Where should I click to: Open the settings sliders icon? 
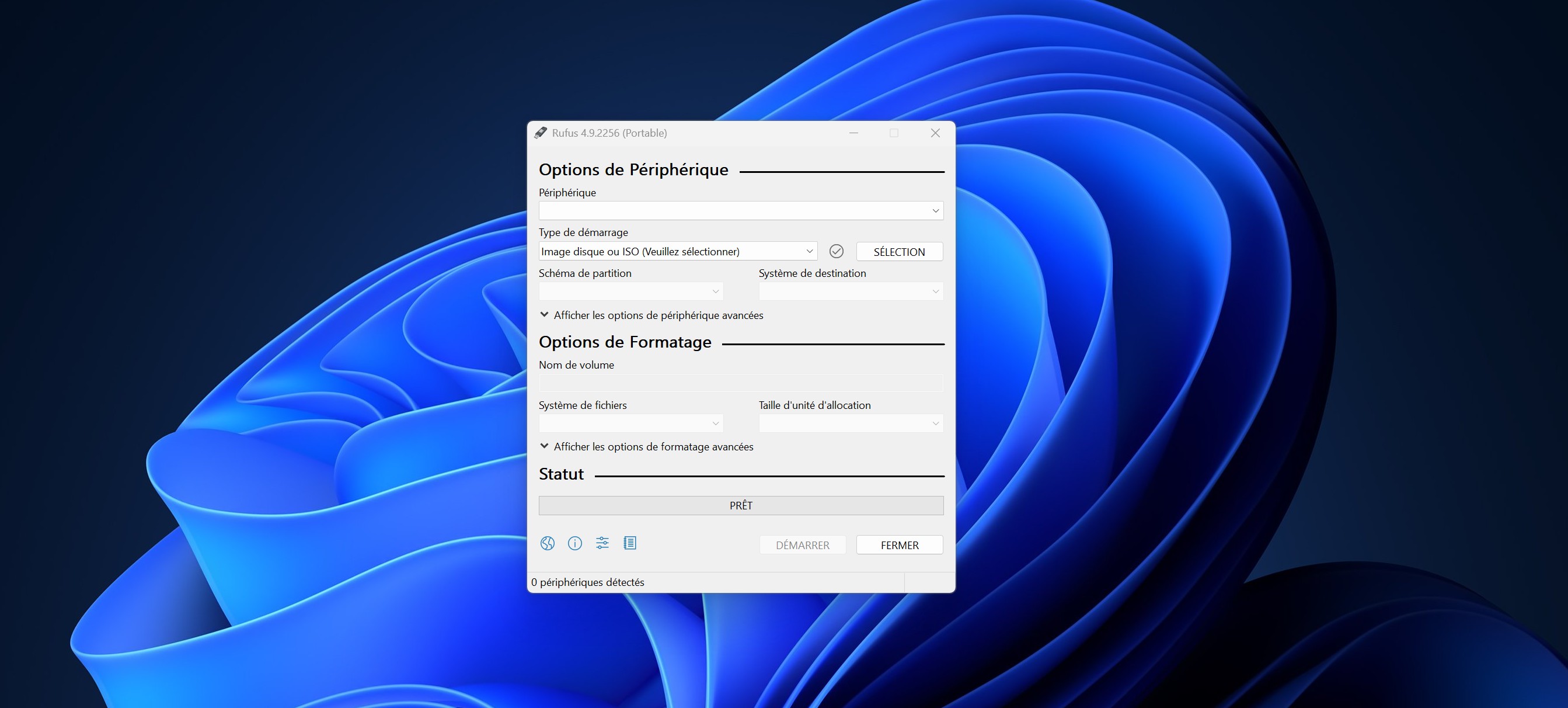tap(602, 543)
